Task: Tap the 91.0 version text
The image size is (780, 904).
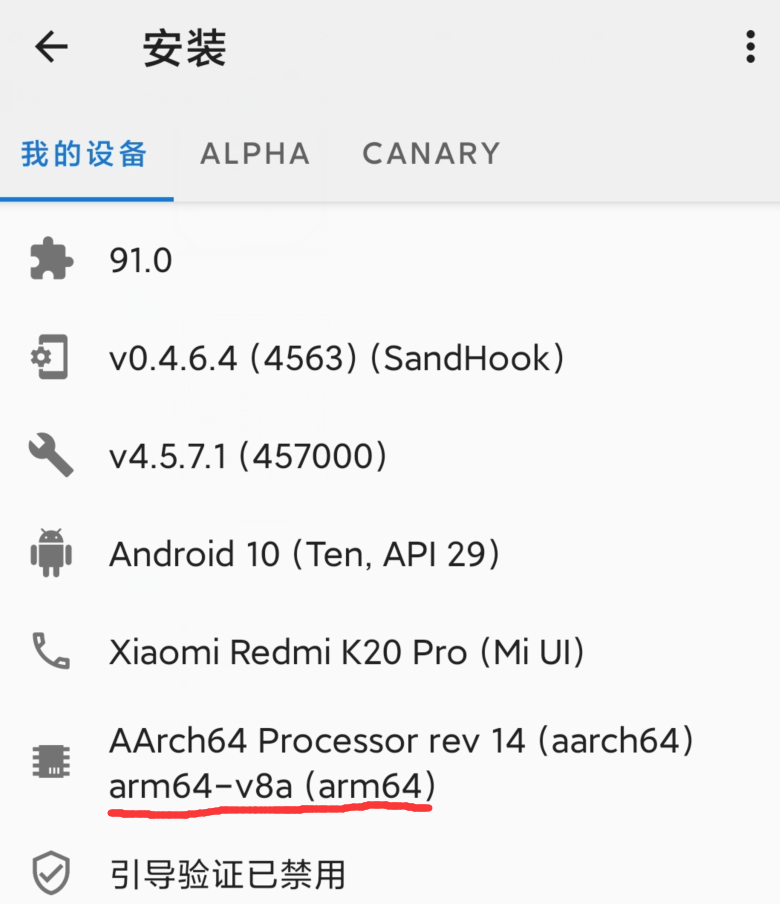Action: click(x=141, y=260)
